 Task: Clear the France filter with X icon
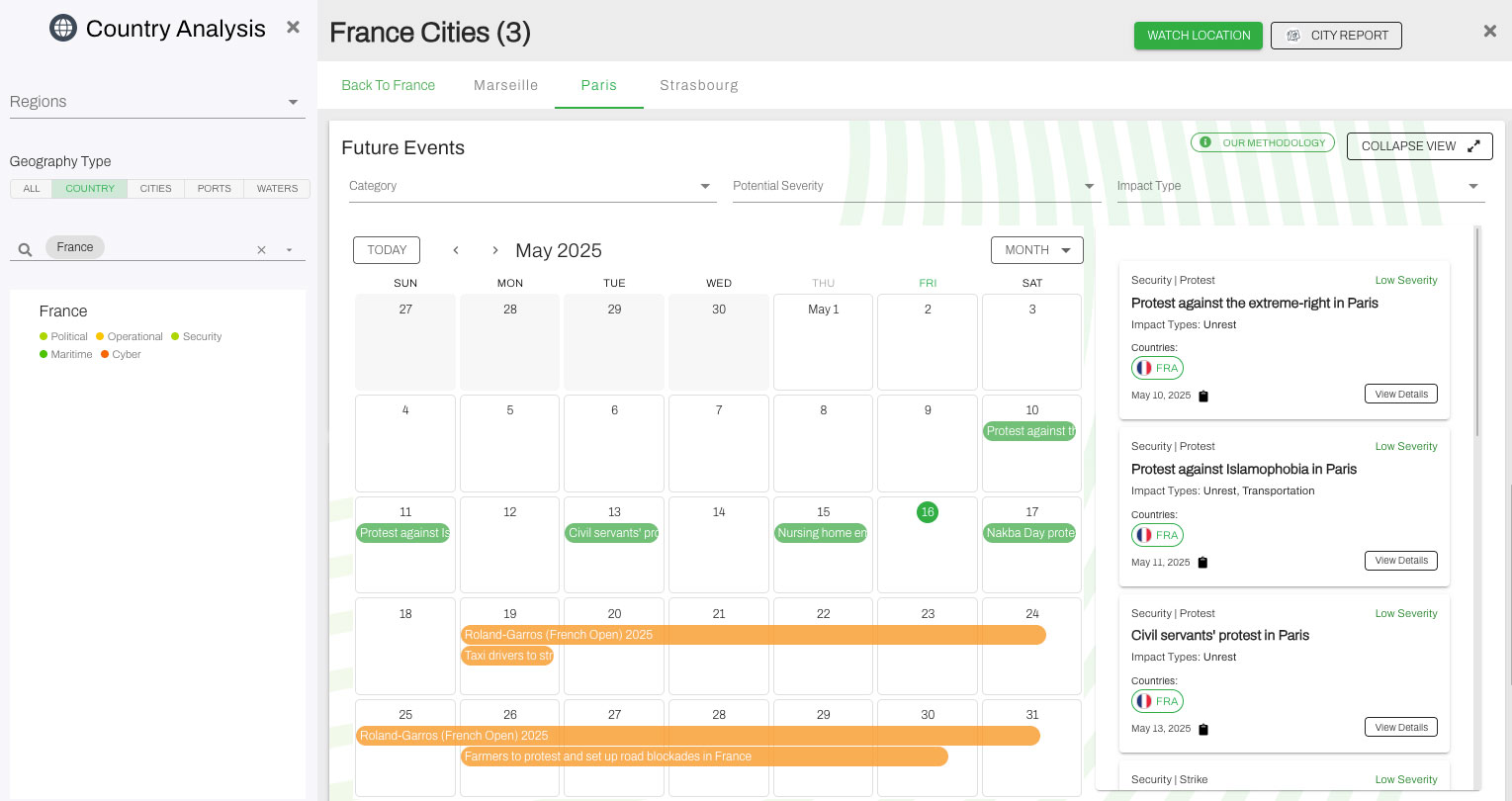click(x=261, y=250)
